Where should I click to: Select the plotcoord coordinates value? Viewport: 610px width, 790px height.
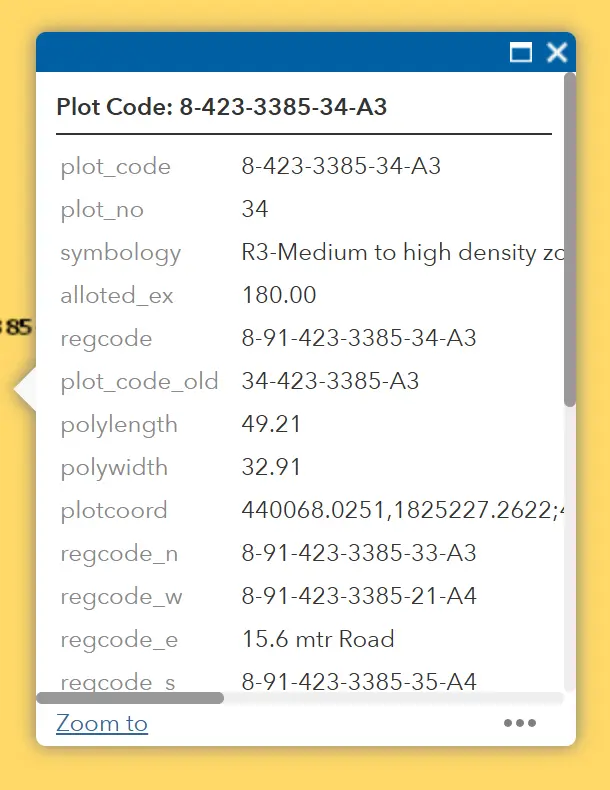400,510
